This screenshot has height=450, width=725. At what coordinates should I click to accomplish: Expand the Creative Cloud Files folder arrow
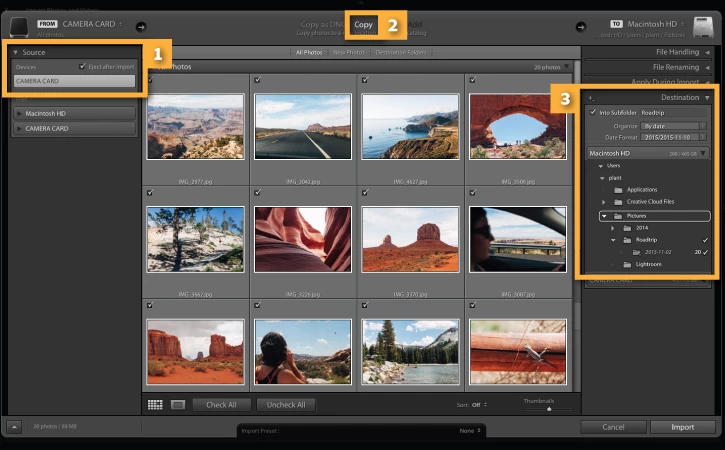[603, 202]
